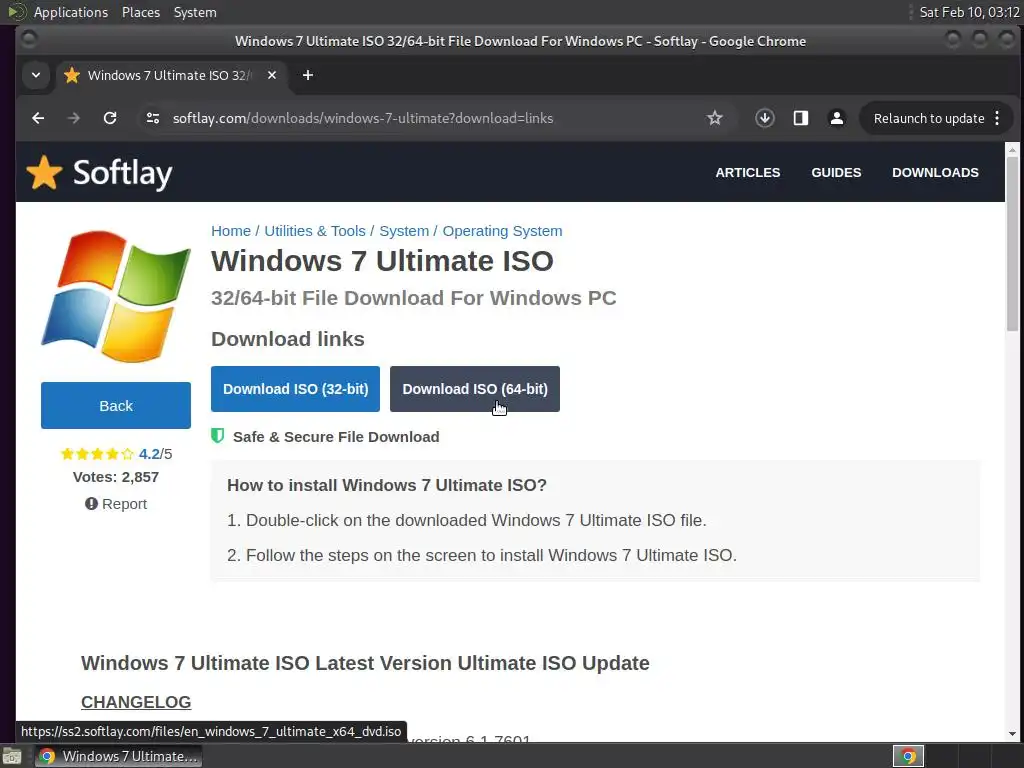Click the desktop logo icon beside Applications
The image size is (1024, 768).
16,12
